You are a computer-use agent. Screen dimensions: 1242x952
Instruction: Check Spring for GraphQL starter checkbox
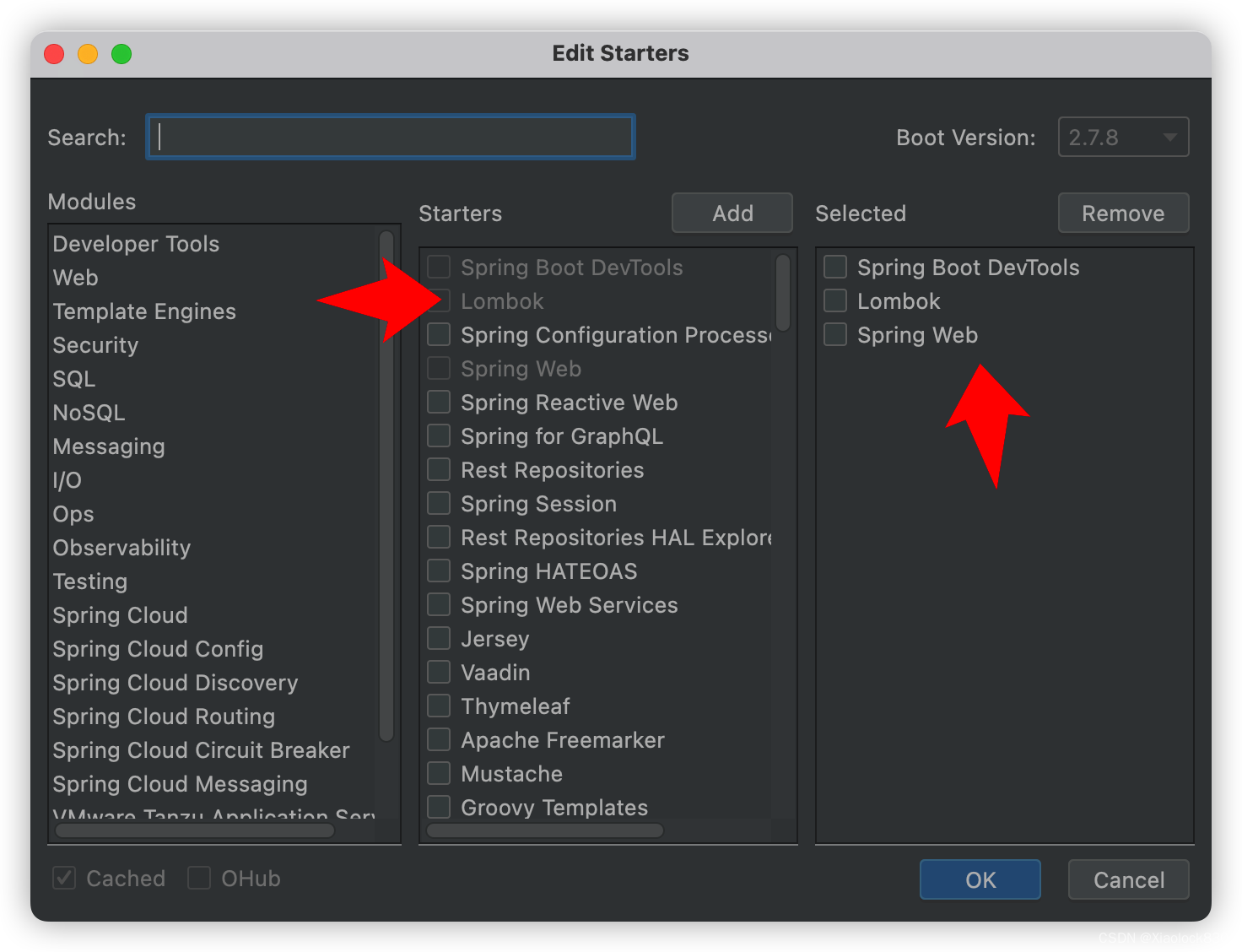pos(439,435)
